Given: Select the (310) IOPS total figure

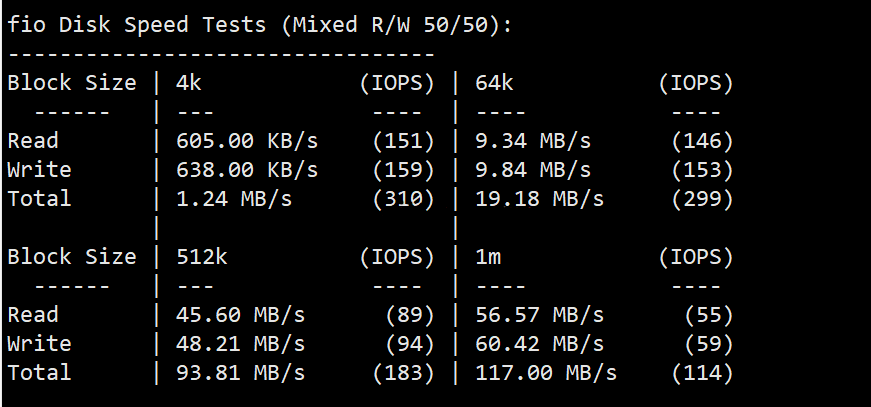Looking at the screenshot, I should 403,199.
